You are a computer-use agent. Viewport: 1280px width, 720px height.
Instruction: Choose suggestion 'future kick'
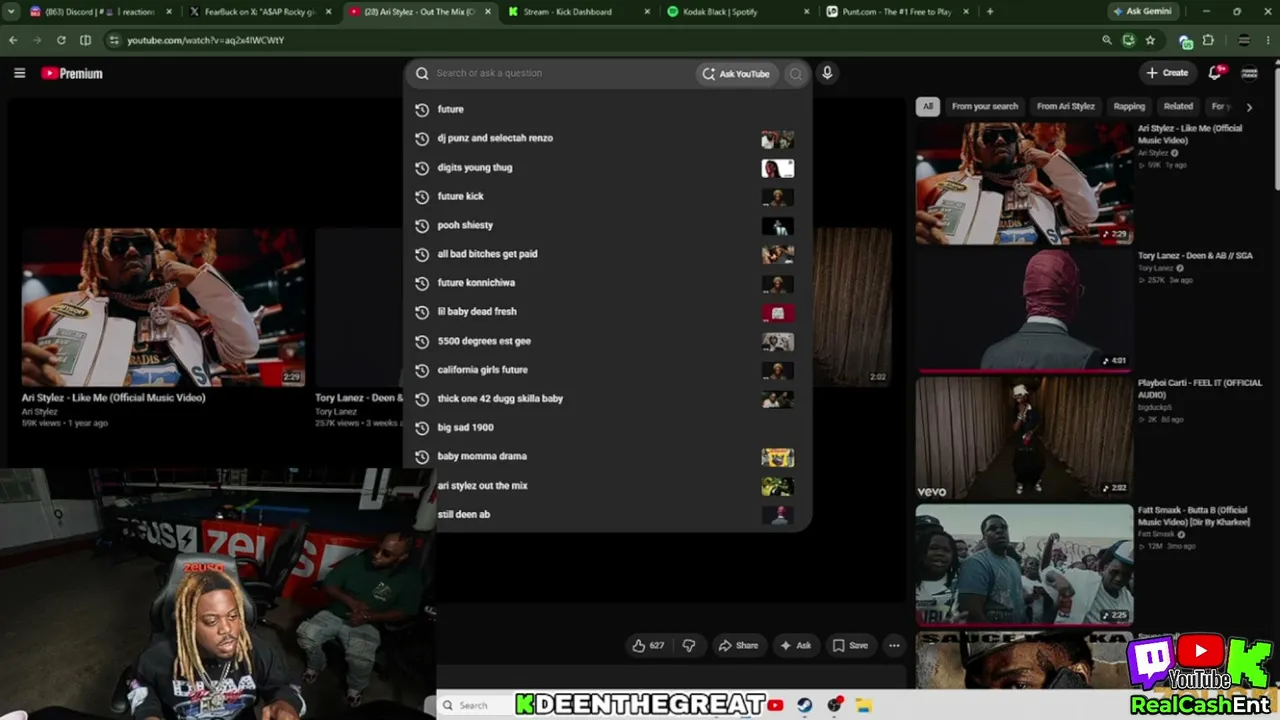tap(607, 196)
